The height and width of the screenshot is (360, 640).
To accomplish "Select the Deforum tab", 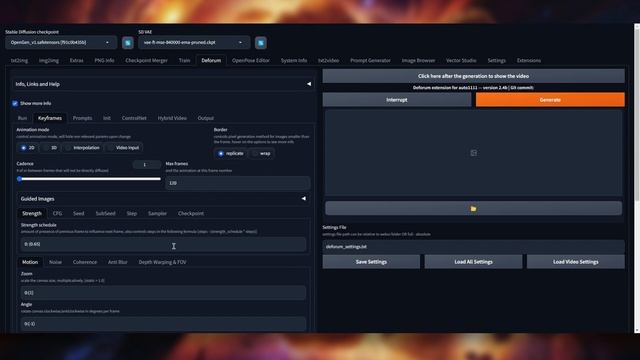I will click(x=211, y=60).
